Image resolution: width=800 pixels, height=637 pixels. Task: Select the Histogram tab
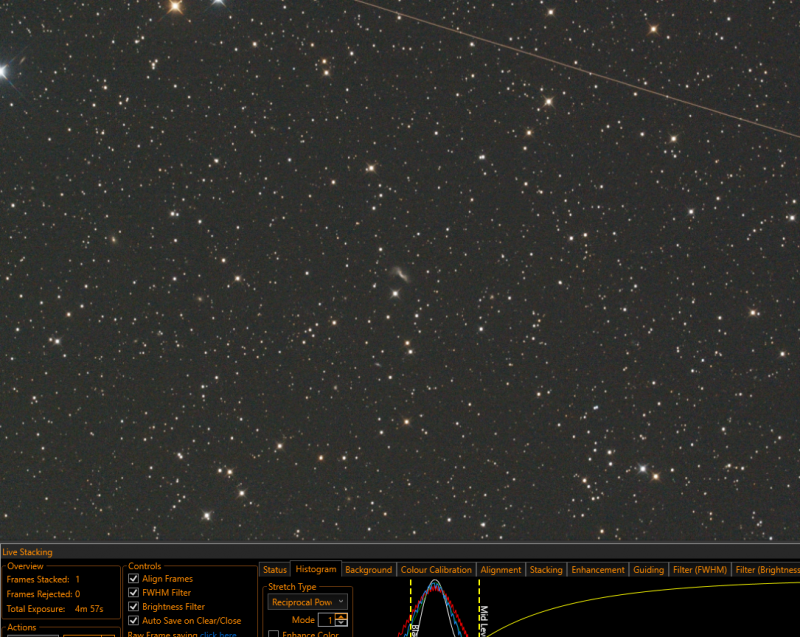[316, 569]
